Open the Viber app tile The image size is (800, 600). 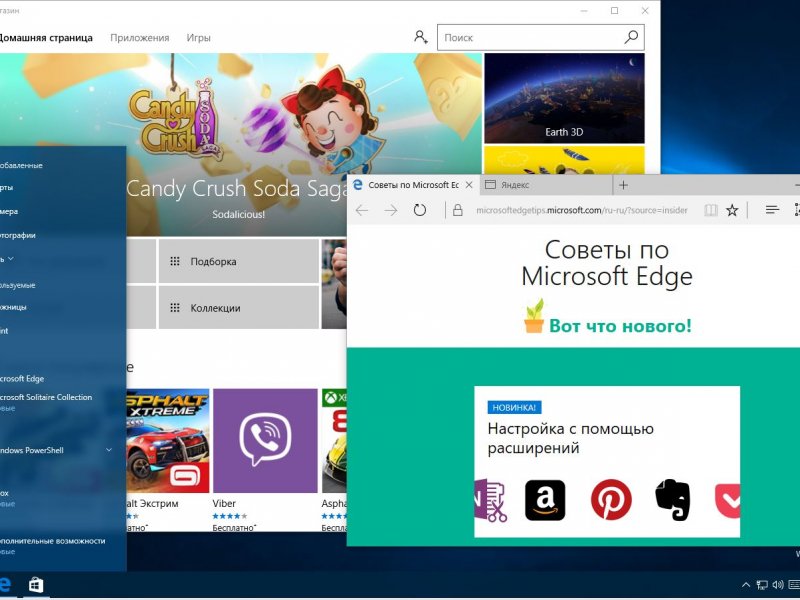pyautogui.click(x=264, y=440)
